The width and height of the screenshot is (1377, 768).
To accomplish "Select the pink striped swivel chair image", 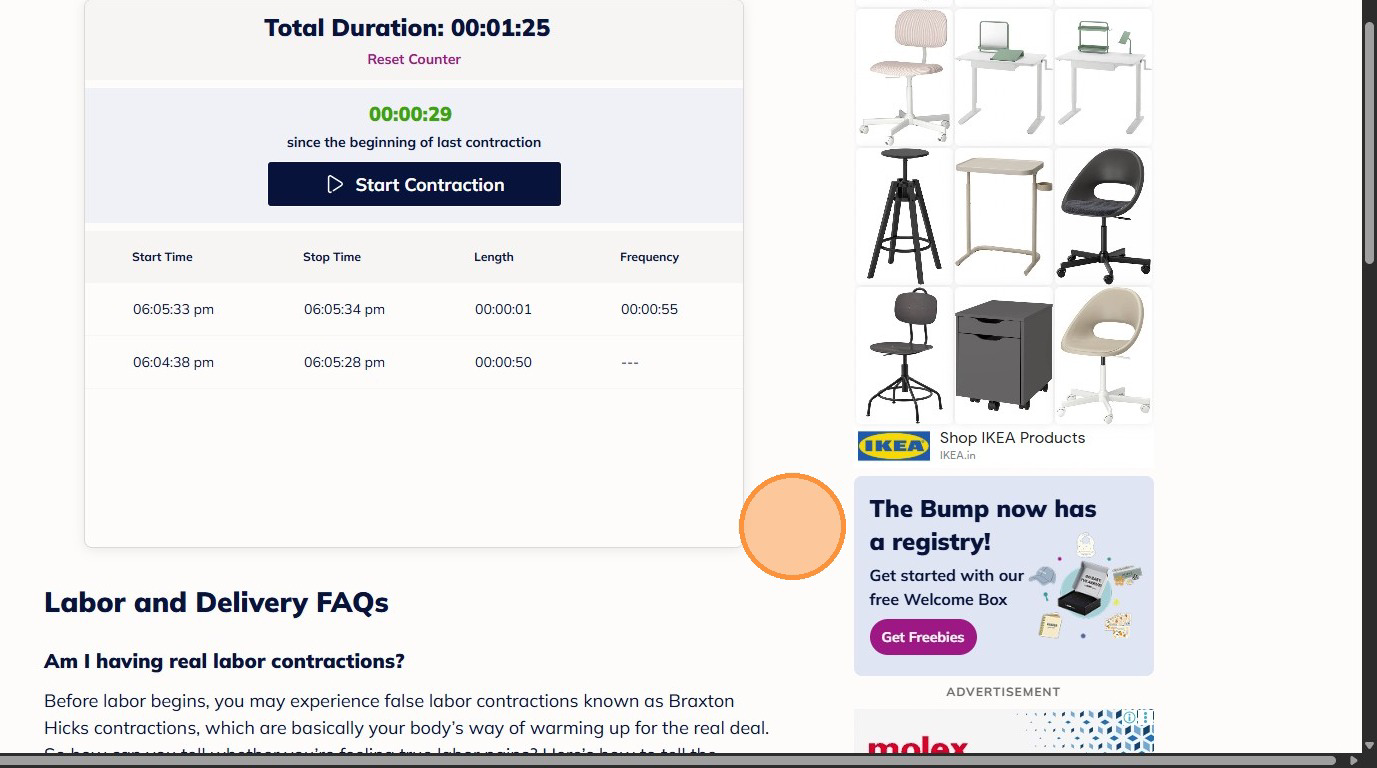I will (904, 77).
